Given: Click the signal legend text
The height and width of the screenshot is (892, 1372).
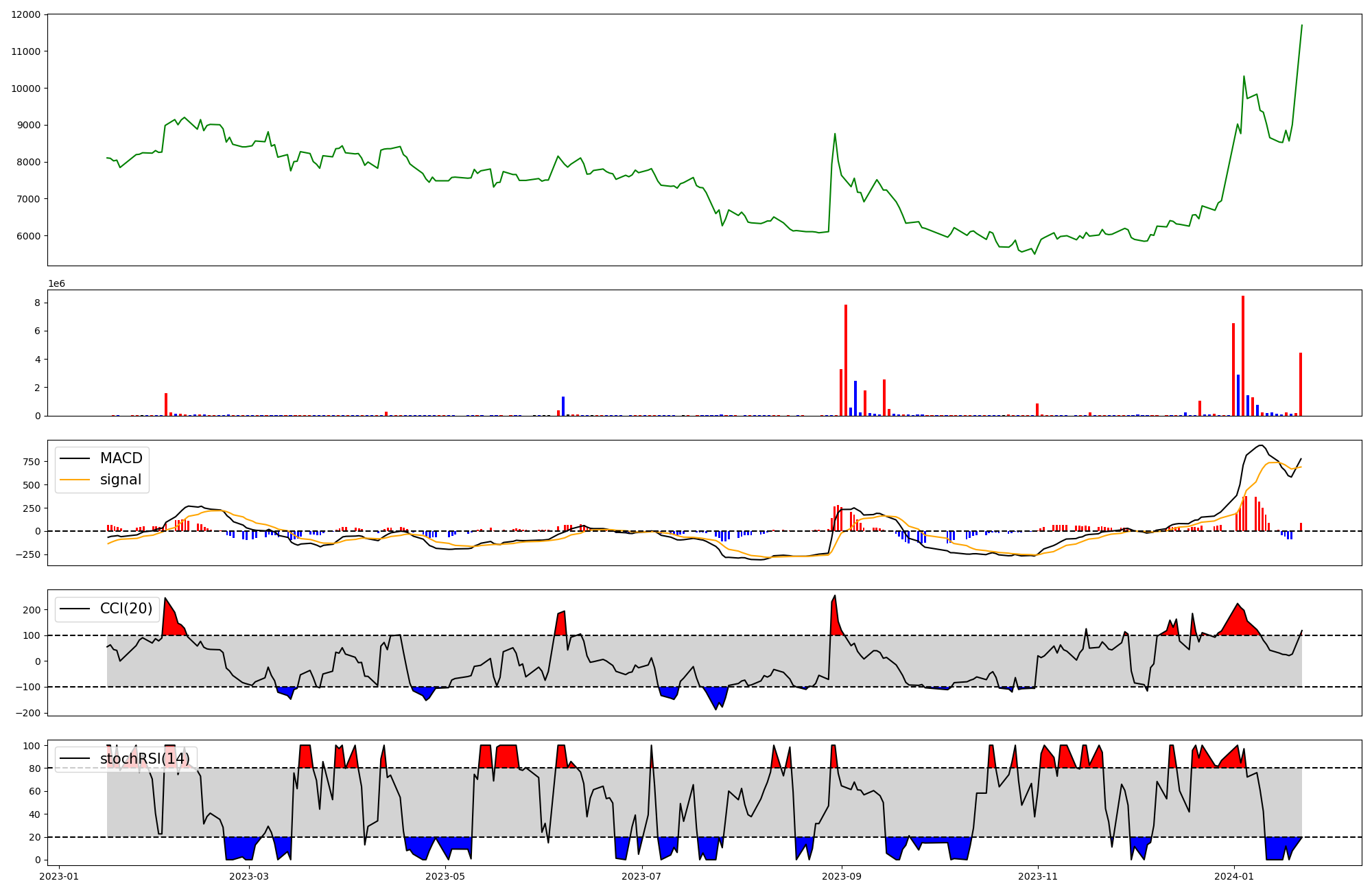Looking at the screenshot, I should click(x=121, y=480).
